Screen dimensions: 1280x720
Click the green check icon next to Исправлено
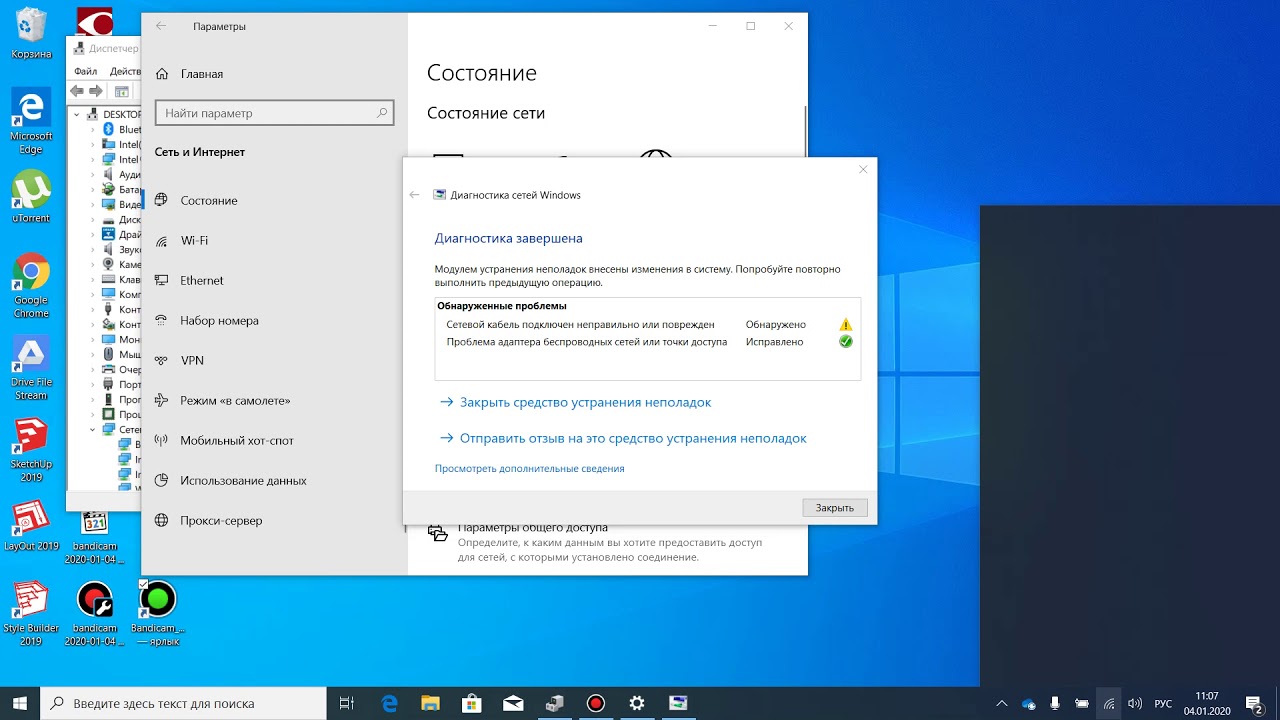pos(845,341)
